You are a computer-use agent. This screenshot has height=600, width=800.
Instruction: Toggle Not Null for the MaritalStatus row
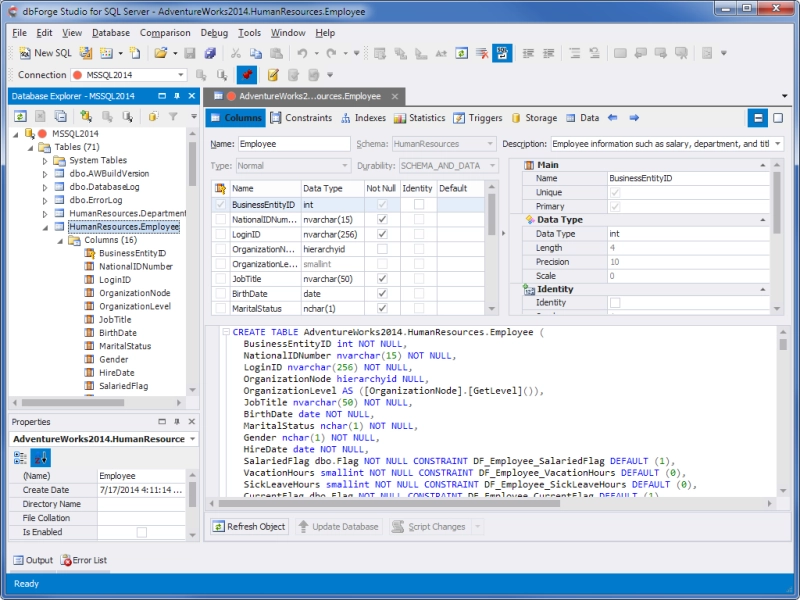[382, 308]
